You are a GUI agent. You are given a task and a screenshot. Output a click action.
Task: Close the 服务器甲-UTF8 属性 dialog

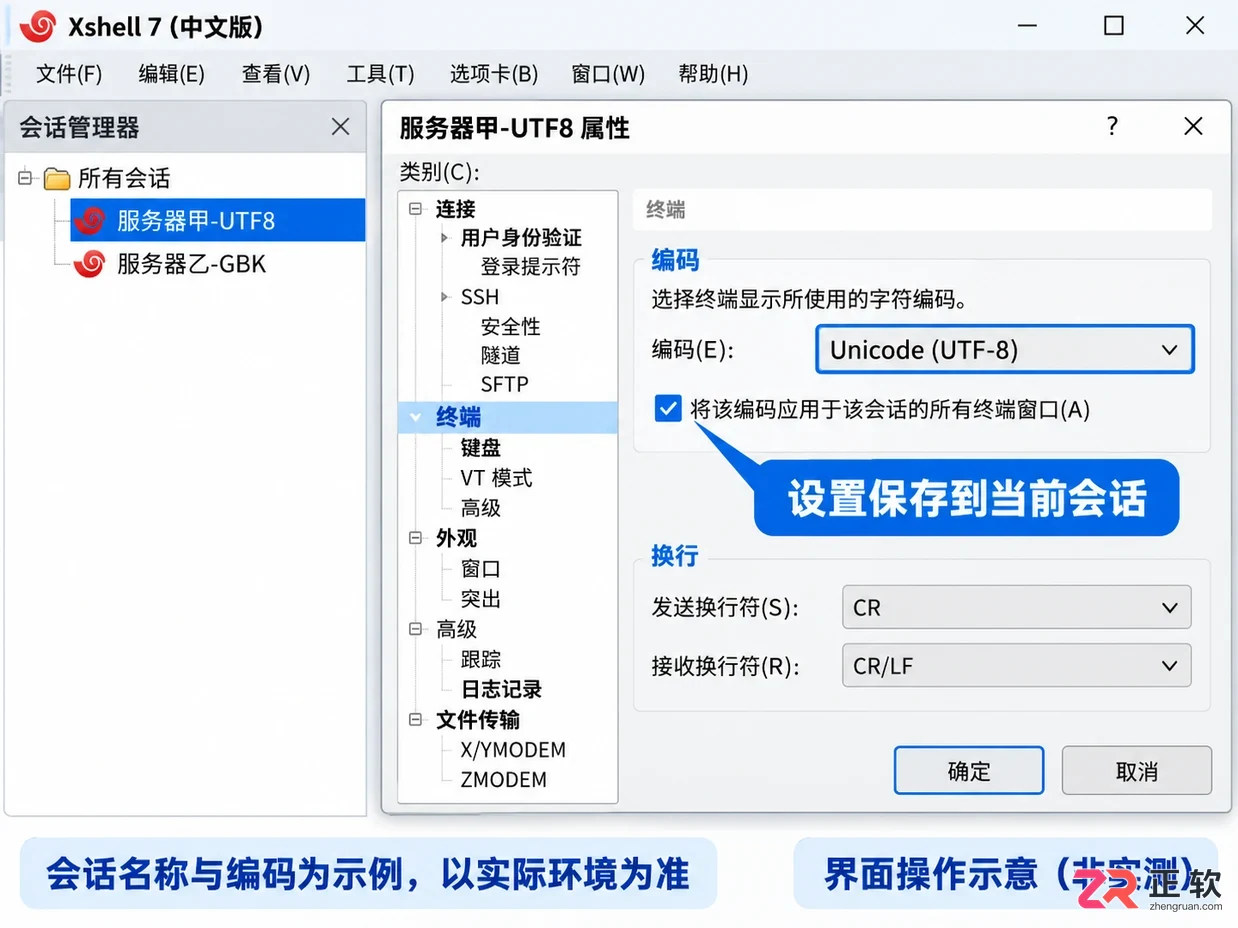click(x=1193, y=126)
